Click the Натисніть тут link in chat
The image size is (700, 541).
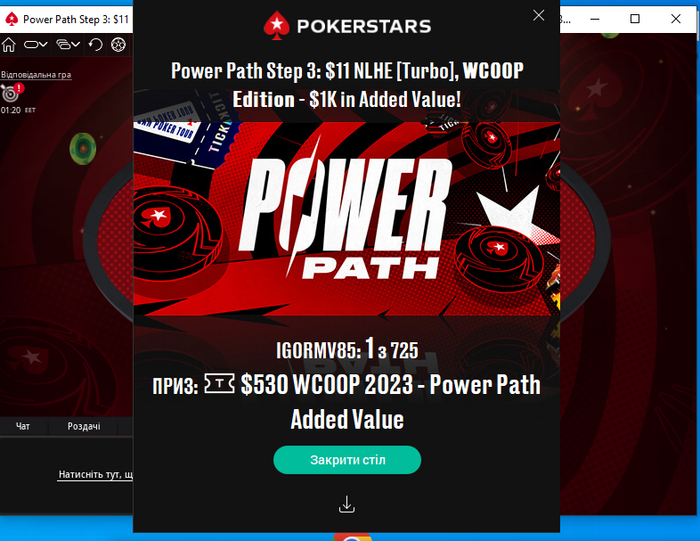coord(95,474)
